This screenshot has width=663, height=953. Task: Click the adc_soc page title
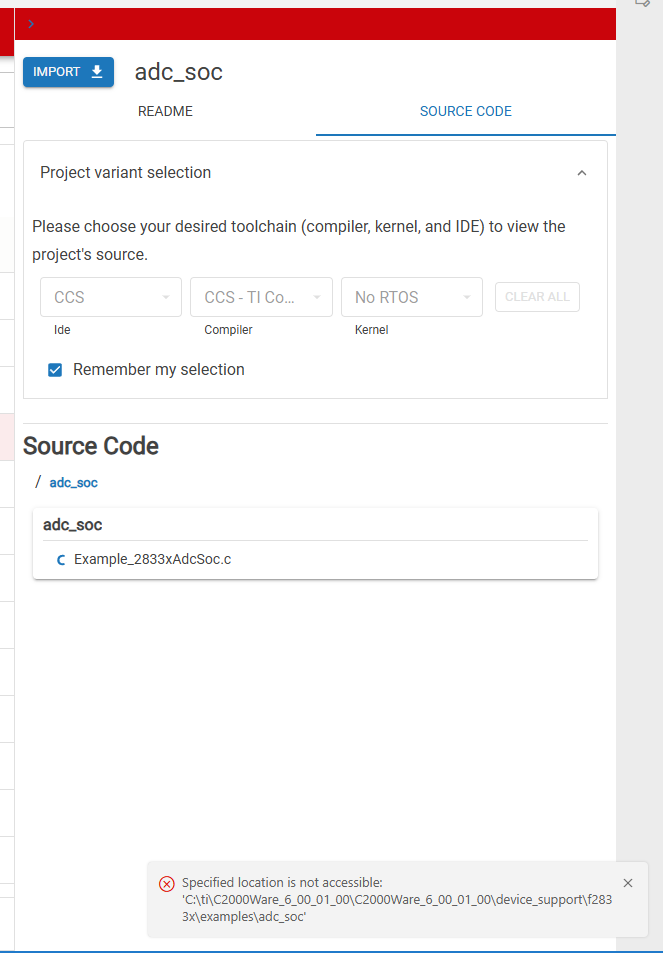(x=179, y=72)
